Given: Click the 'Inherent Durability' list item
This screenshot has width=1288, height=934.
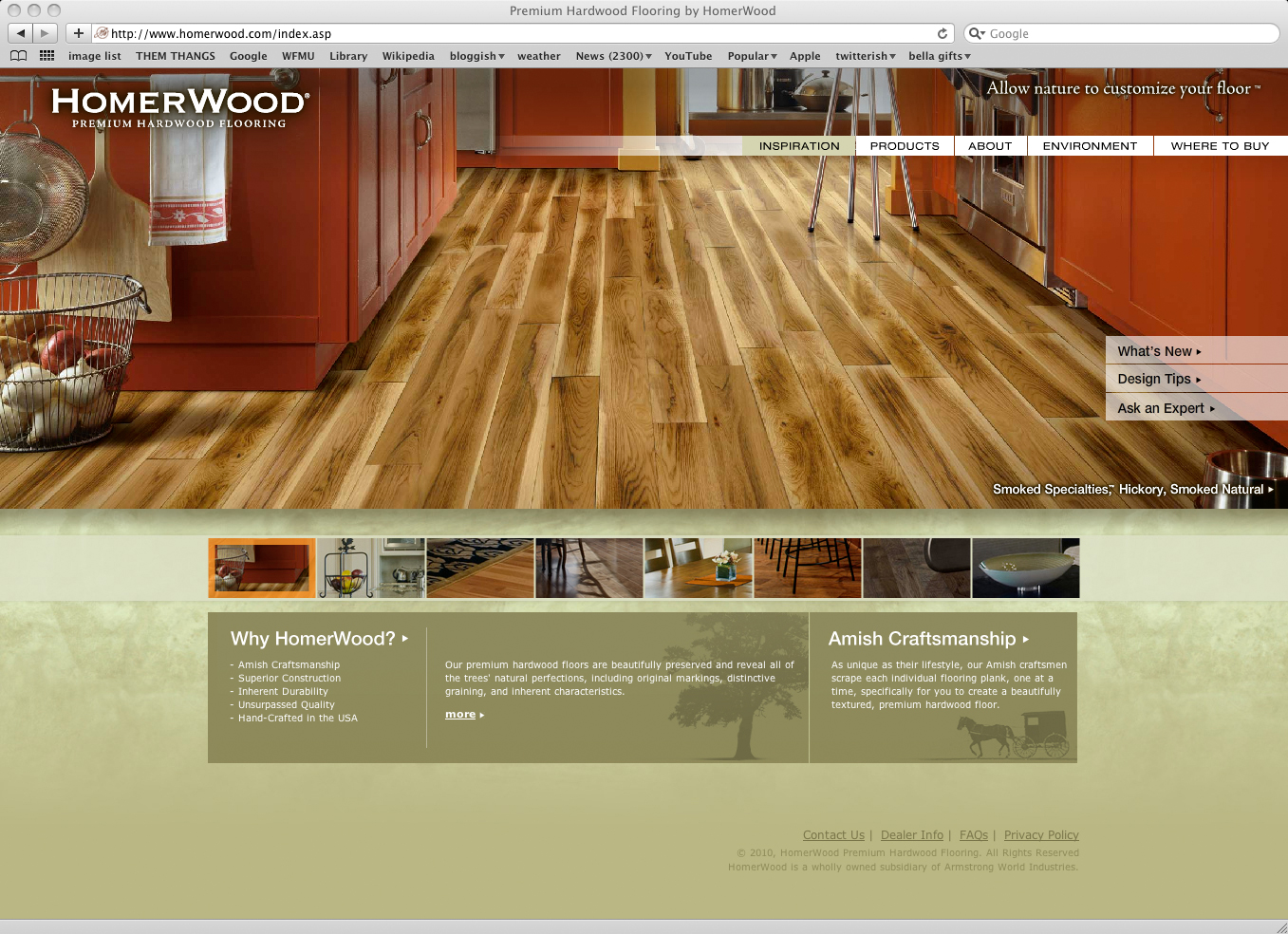Looking at the screenshot, I should click(x=283, y=692).
